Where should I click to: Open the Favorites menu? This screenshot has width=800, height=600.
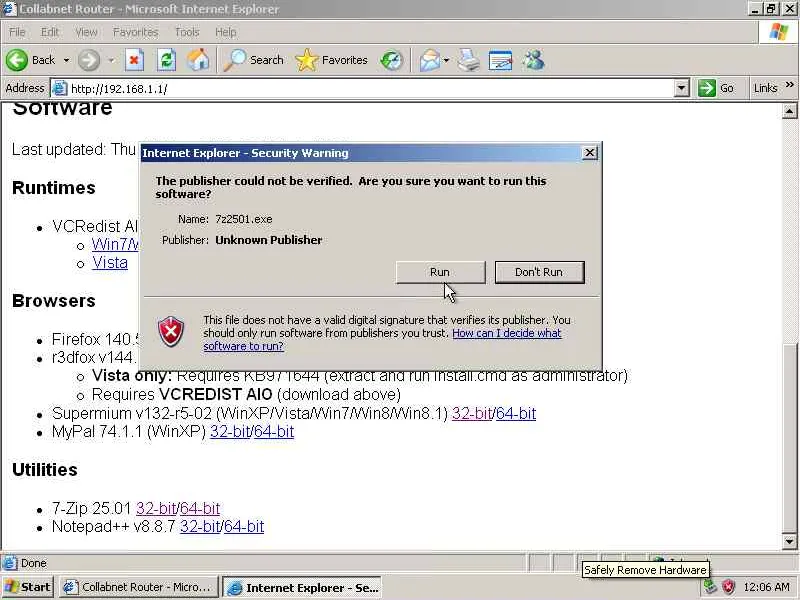point(135,32)
